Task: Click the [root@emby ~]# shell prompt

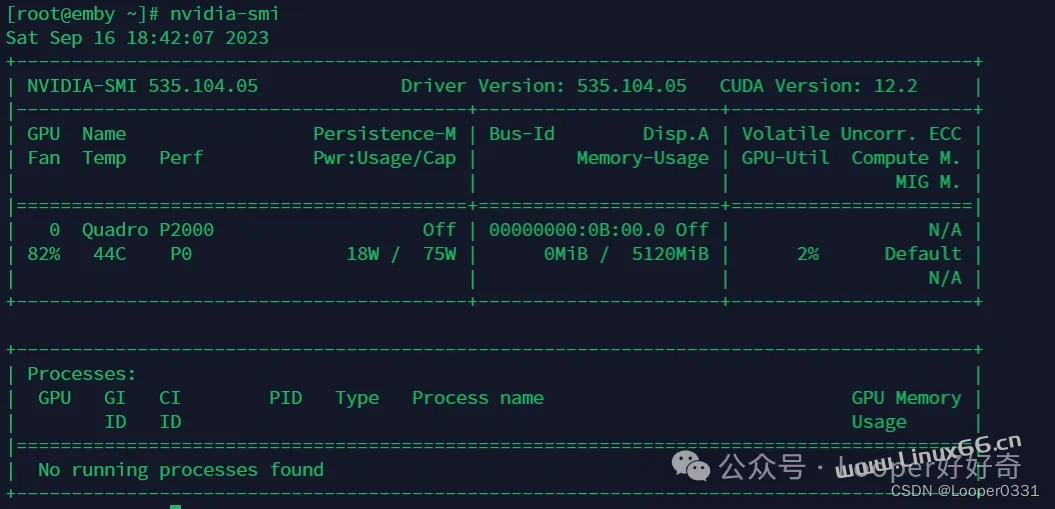Action: [x=83, y=13]
